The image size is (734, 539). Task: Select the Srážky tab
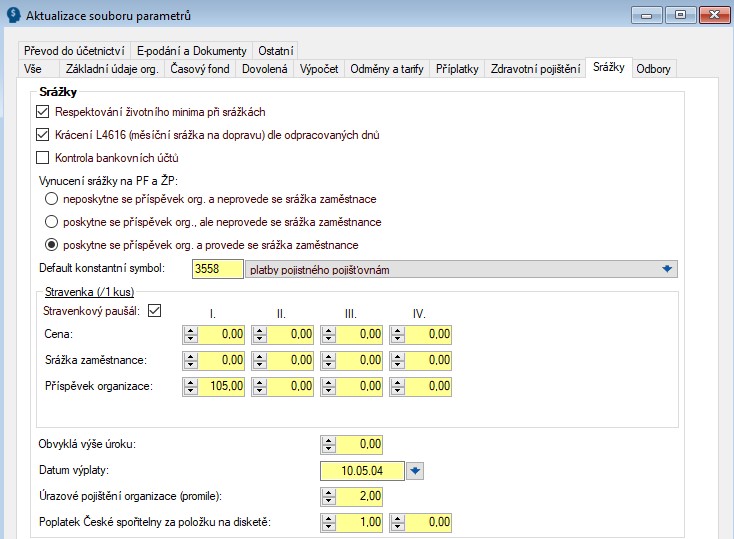609,67
